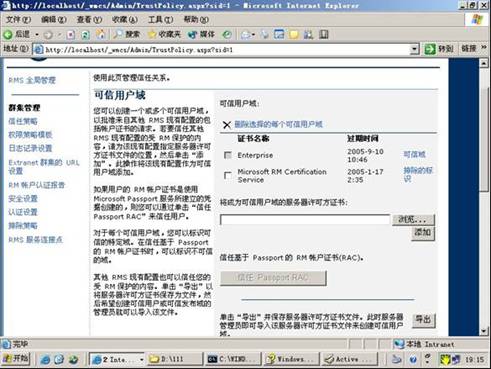Viewport: 491px width, 369px height.
Task: Click the 浏览... browse button
Action: pyautogui.click(x=413, y=219)
